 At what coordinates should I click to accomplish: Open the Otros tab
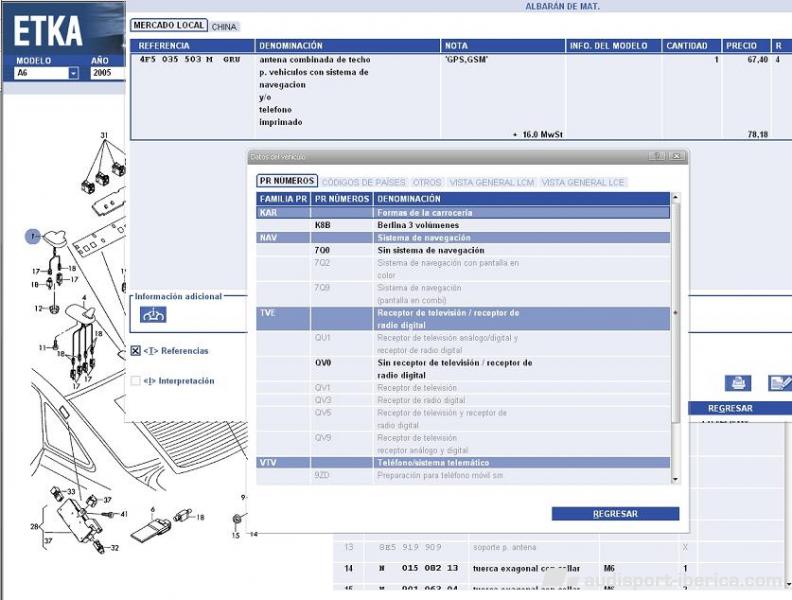(x=427, y=182)
